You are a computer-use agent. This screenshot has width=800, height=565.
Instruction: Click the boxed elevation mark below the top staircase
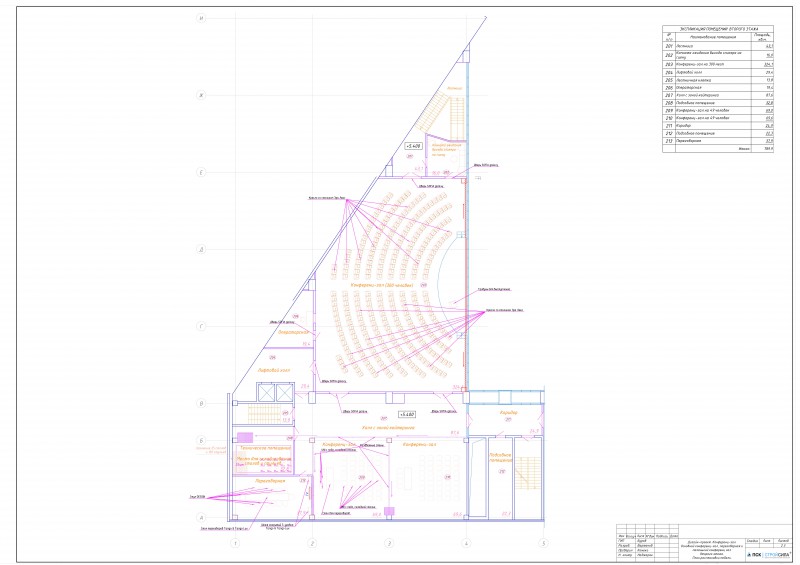414,146
